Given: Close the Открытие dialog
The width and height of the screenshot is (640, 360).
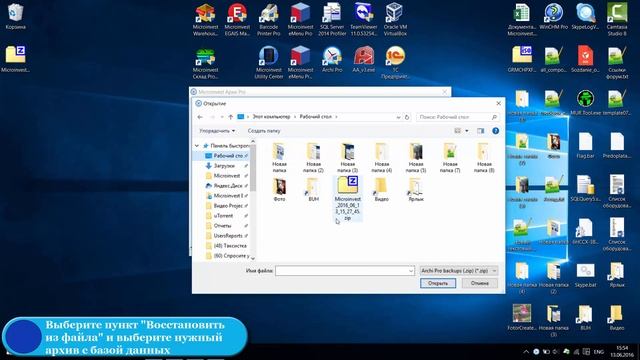Looking at the screenshot, I should [498, 104].
